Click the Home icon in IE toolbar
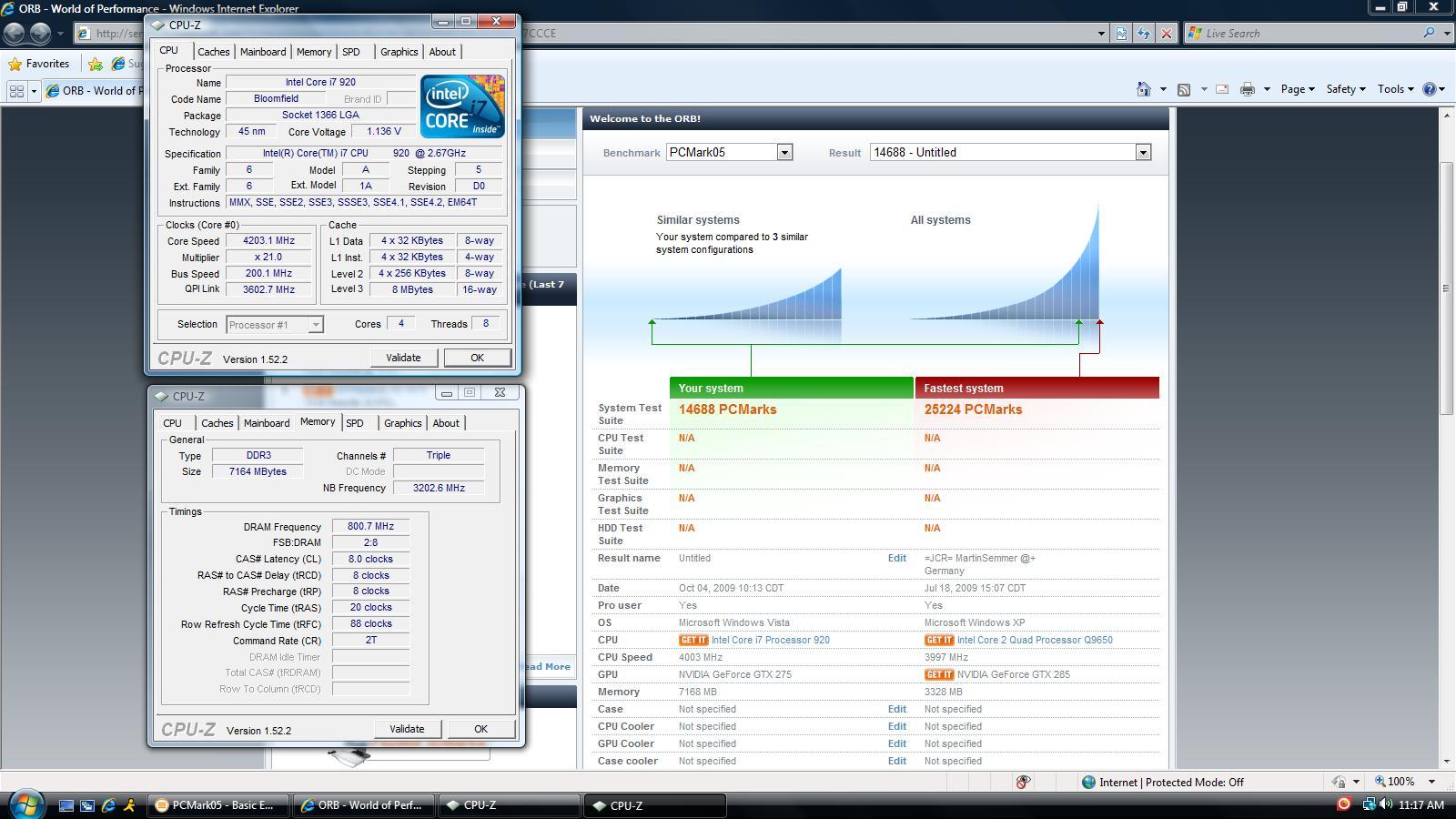Viewport: 1456px width, 819px height. pos(1144,89)
